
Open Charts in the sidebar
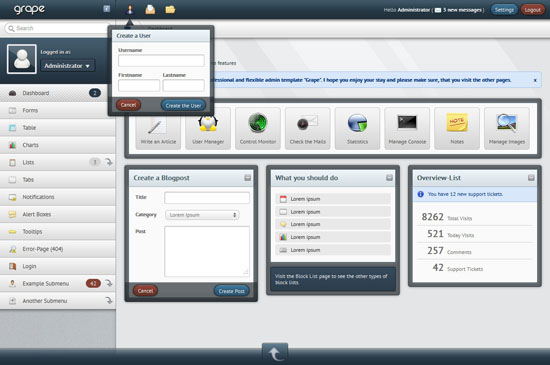pyautogui.click(x=58, y=145)
